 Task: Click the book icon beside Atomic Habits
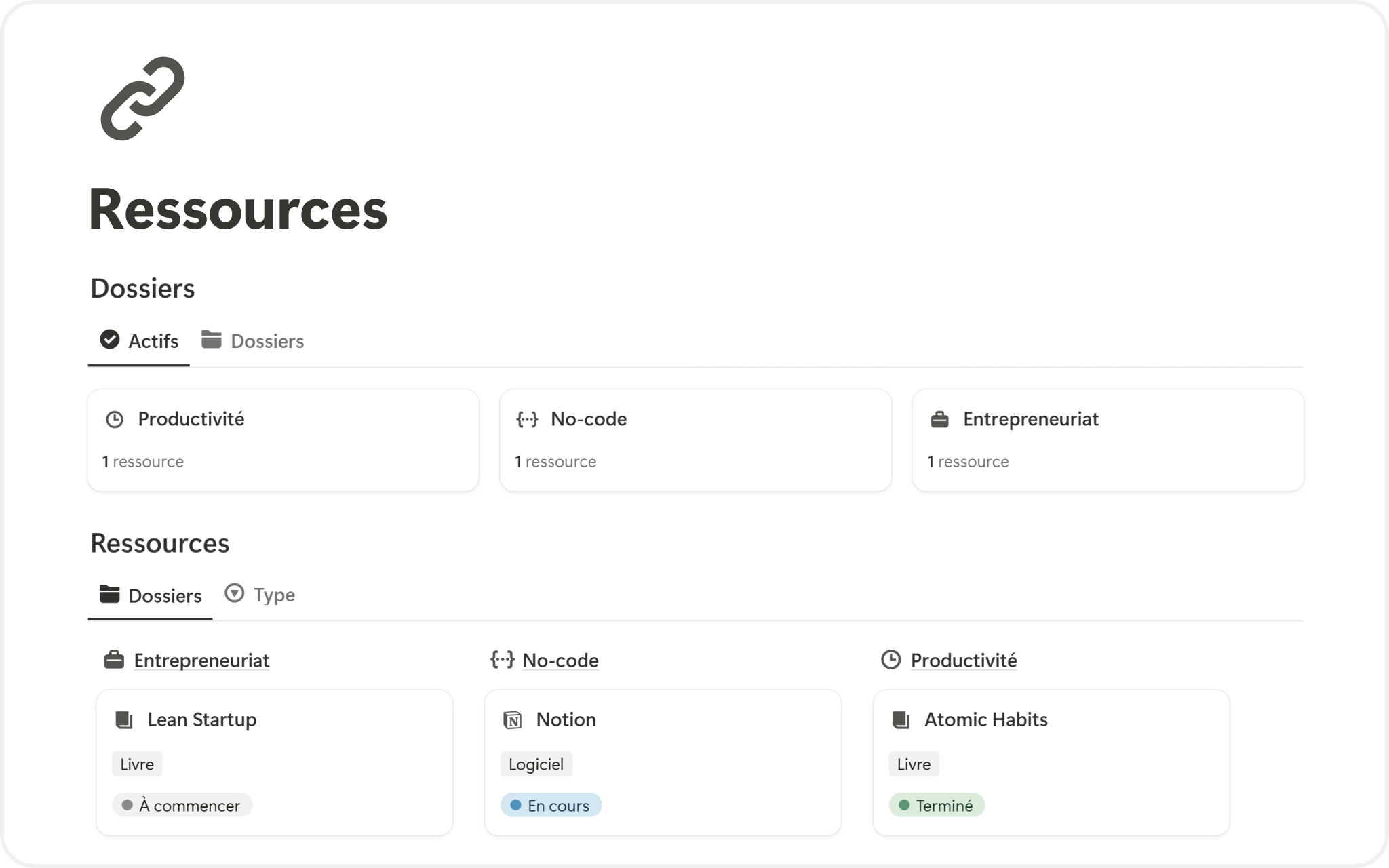click(x=901, y=720)
